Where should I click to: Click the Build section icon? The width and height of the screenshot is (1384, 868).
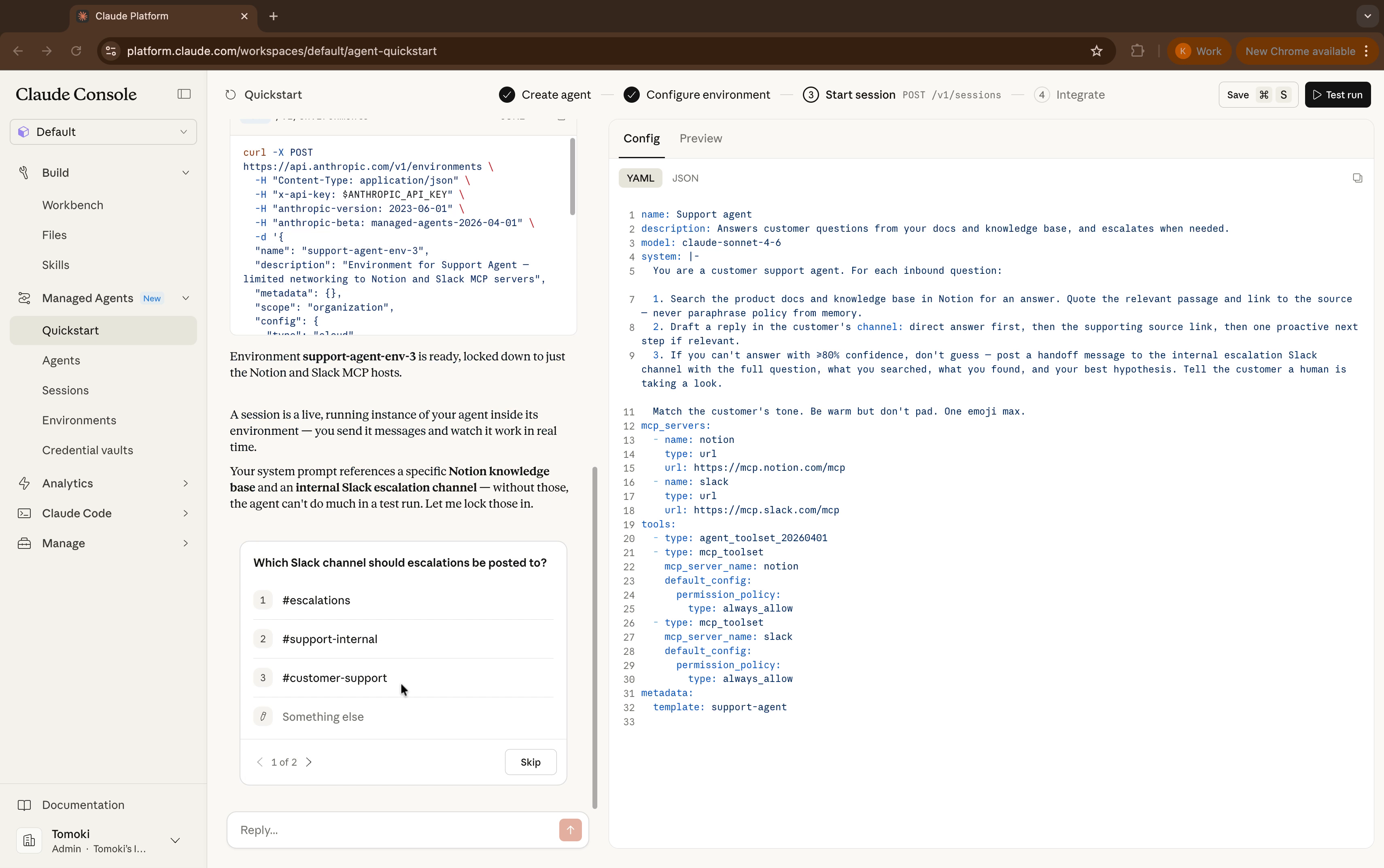coord(24,173)
